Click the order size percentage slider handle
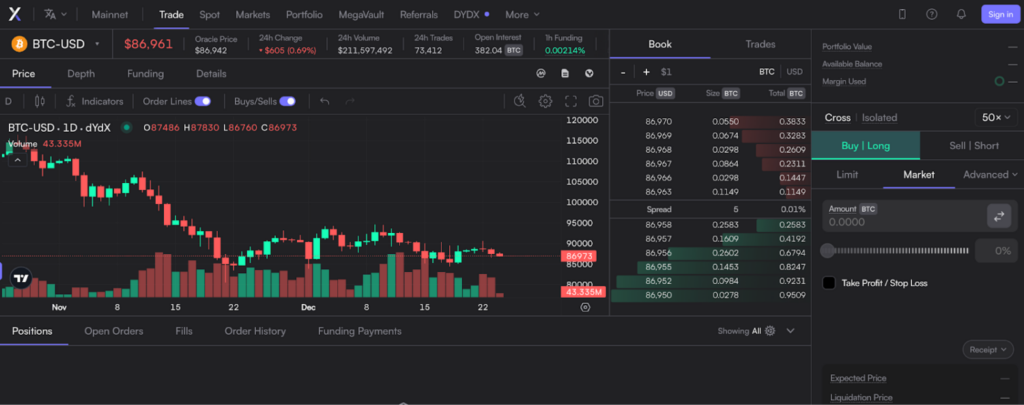This screenshot has height=405, width=1024. coord(827,251)
